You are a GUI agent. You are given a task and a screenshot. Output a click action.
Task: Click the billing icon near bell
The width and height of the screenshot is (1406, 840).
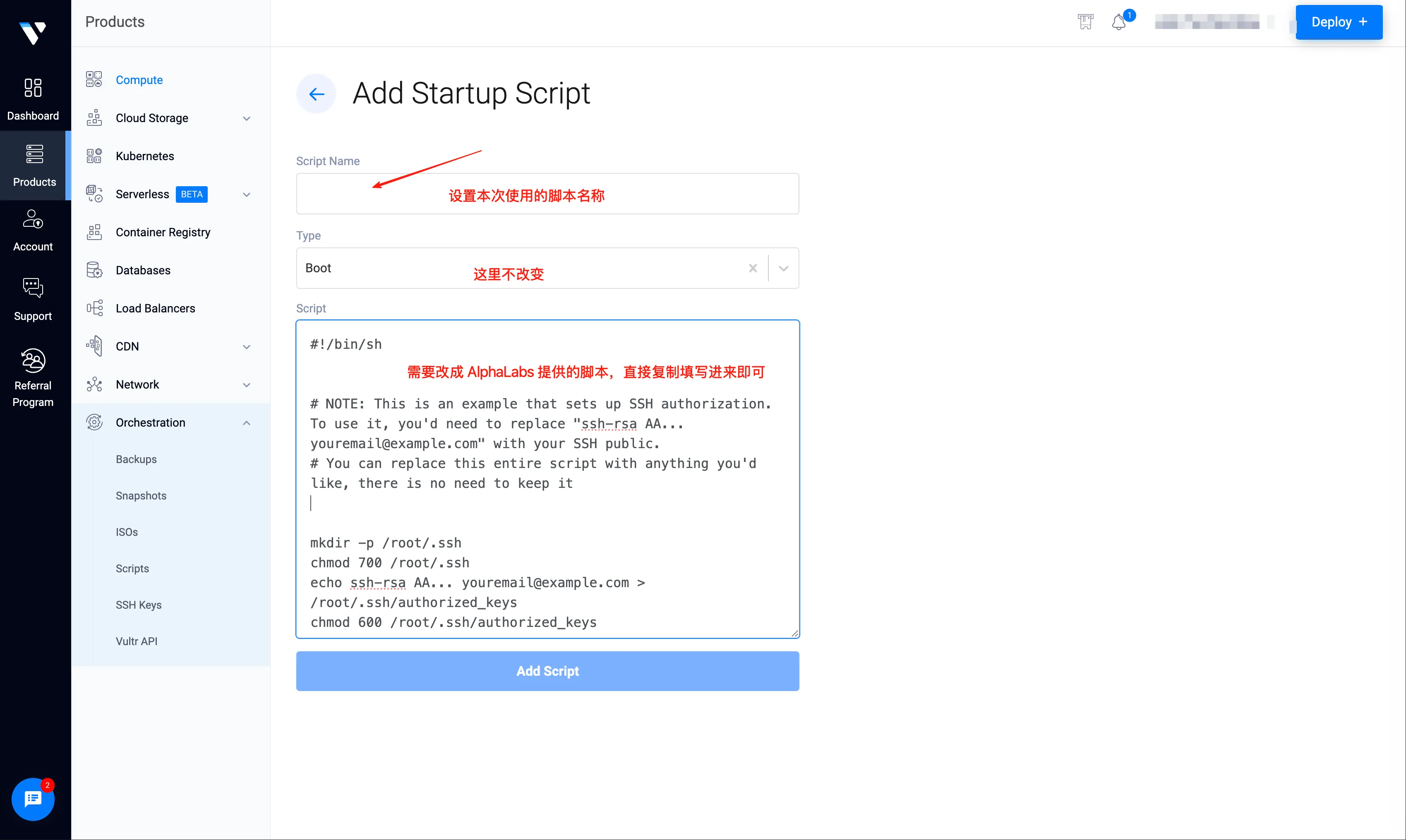pos(1085,22)
